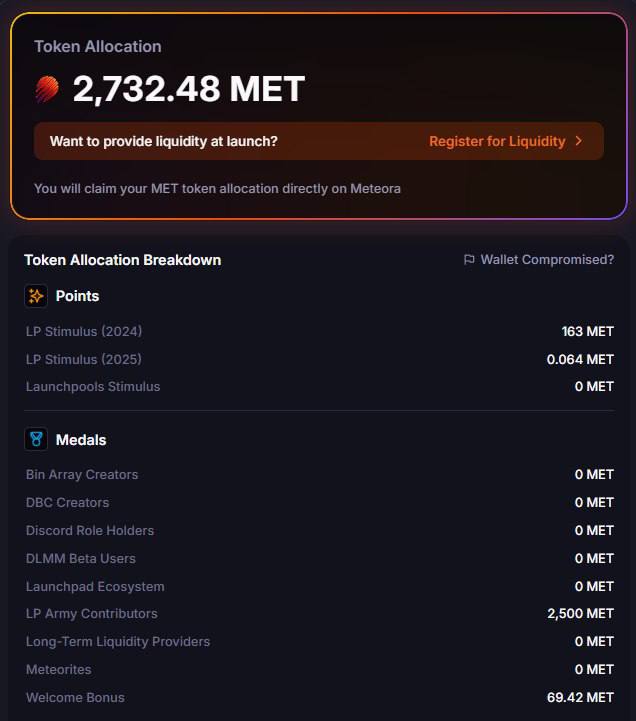Select the LP Stimulus (2025) row
The width and height of the screenshot is (636, 721).
click(319, 359)
